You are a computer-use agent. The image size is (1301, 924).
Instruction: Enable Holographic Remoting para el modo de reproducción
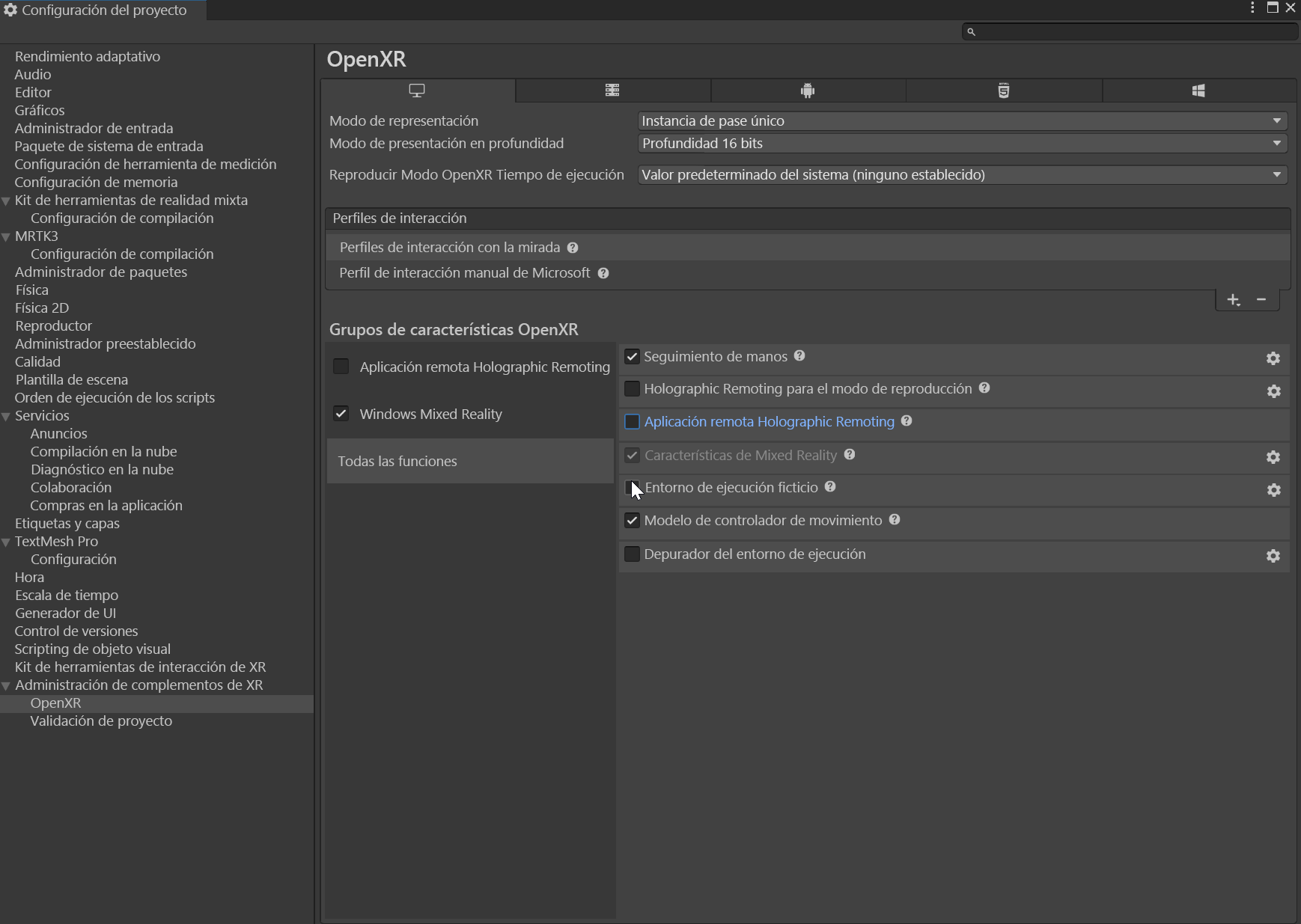click(632, 388)
